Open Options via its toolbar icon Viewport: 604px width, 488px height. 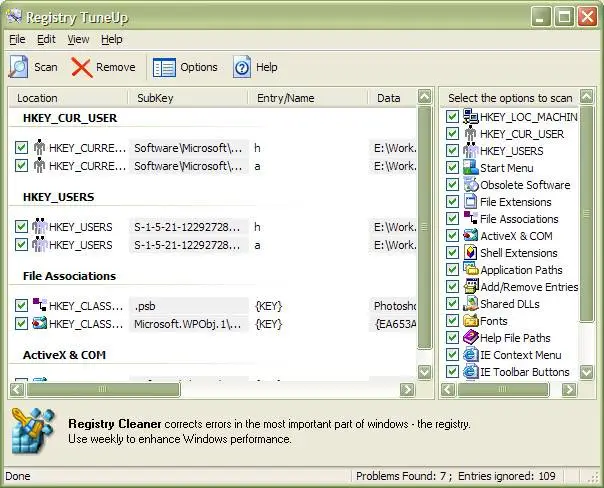pyautogui.click(x=164, y=67)
